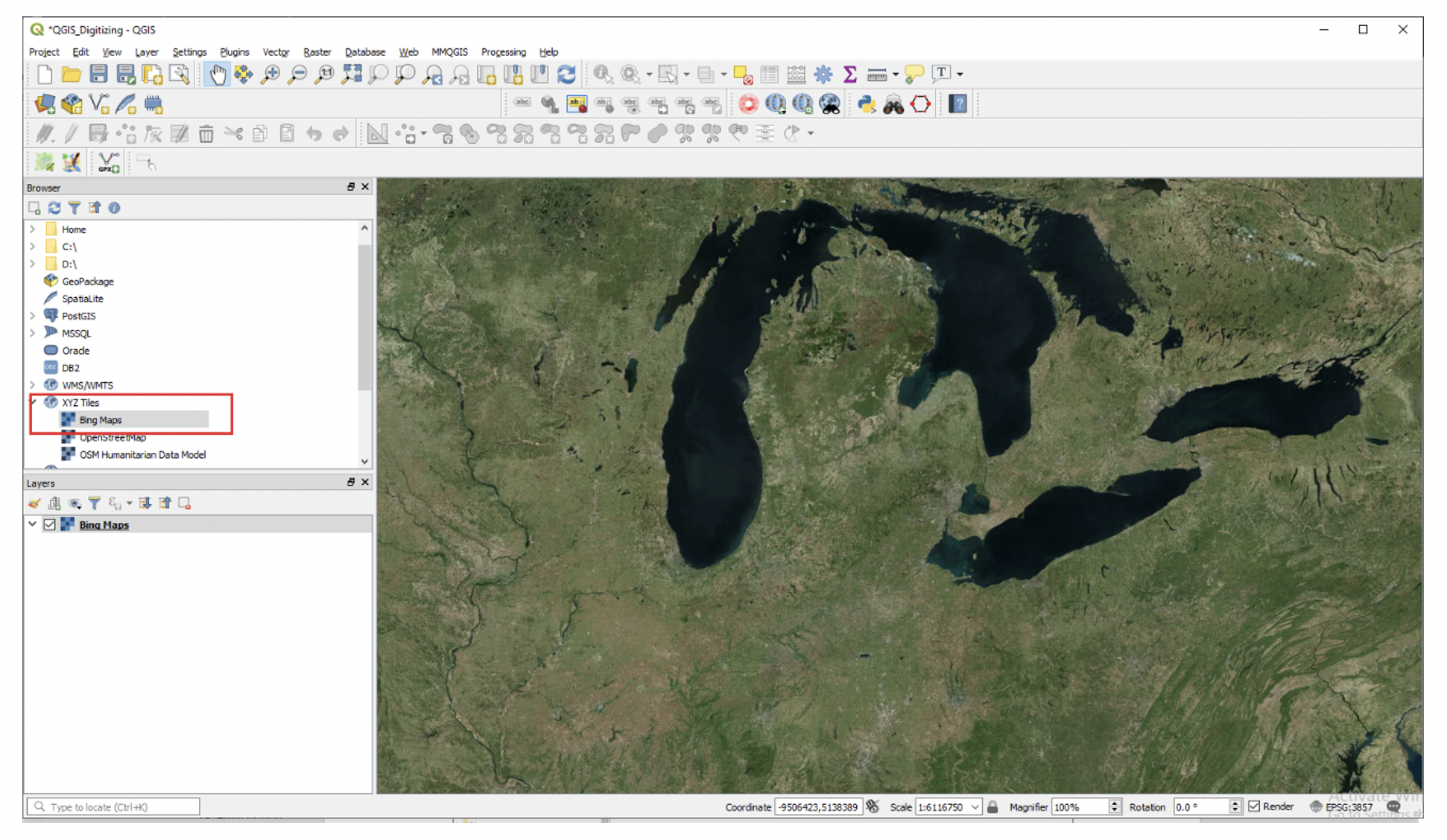Image resolution: width=1447 pixels, height=840 pixels.
Task: Open the Python Console icon
Action: 866,104
